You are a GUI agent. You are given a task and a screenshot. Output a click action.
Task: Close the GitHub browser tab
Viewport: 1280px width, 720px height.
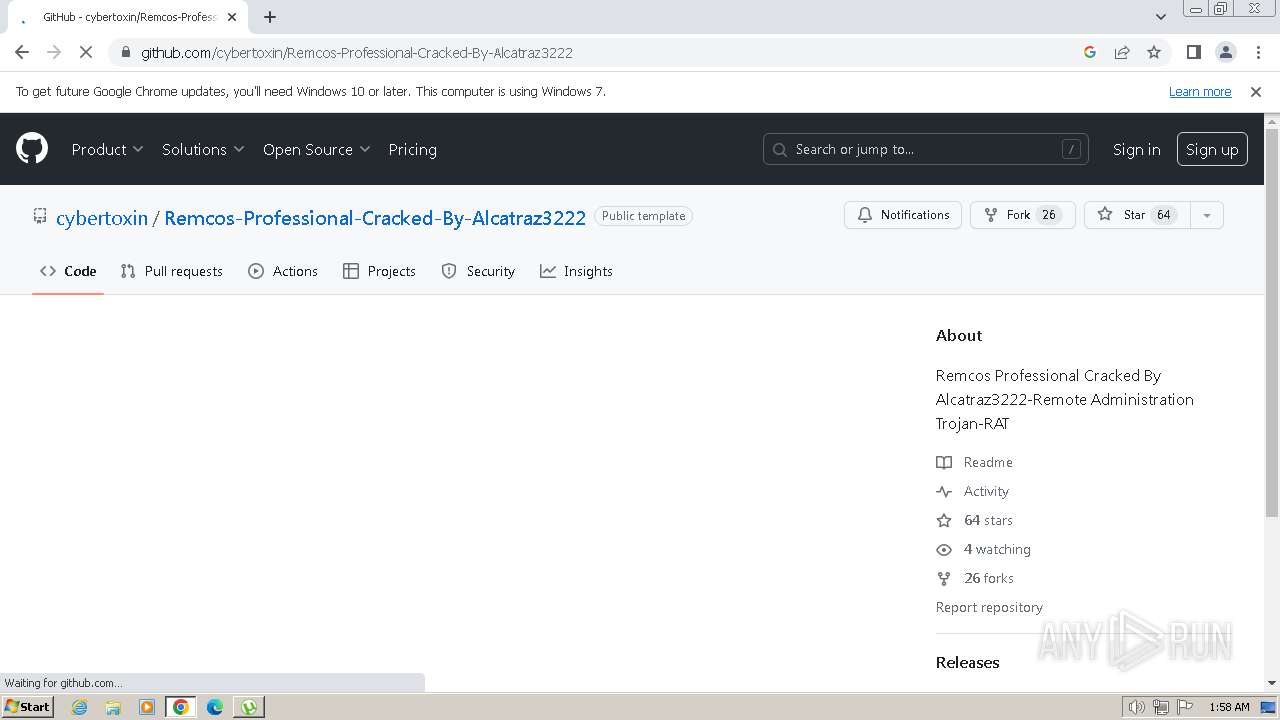(x=231, y=17)
